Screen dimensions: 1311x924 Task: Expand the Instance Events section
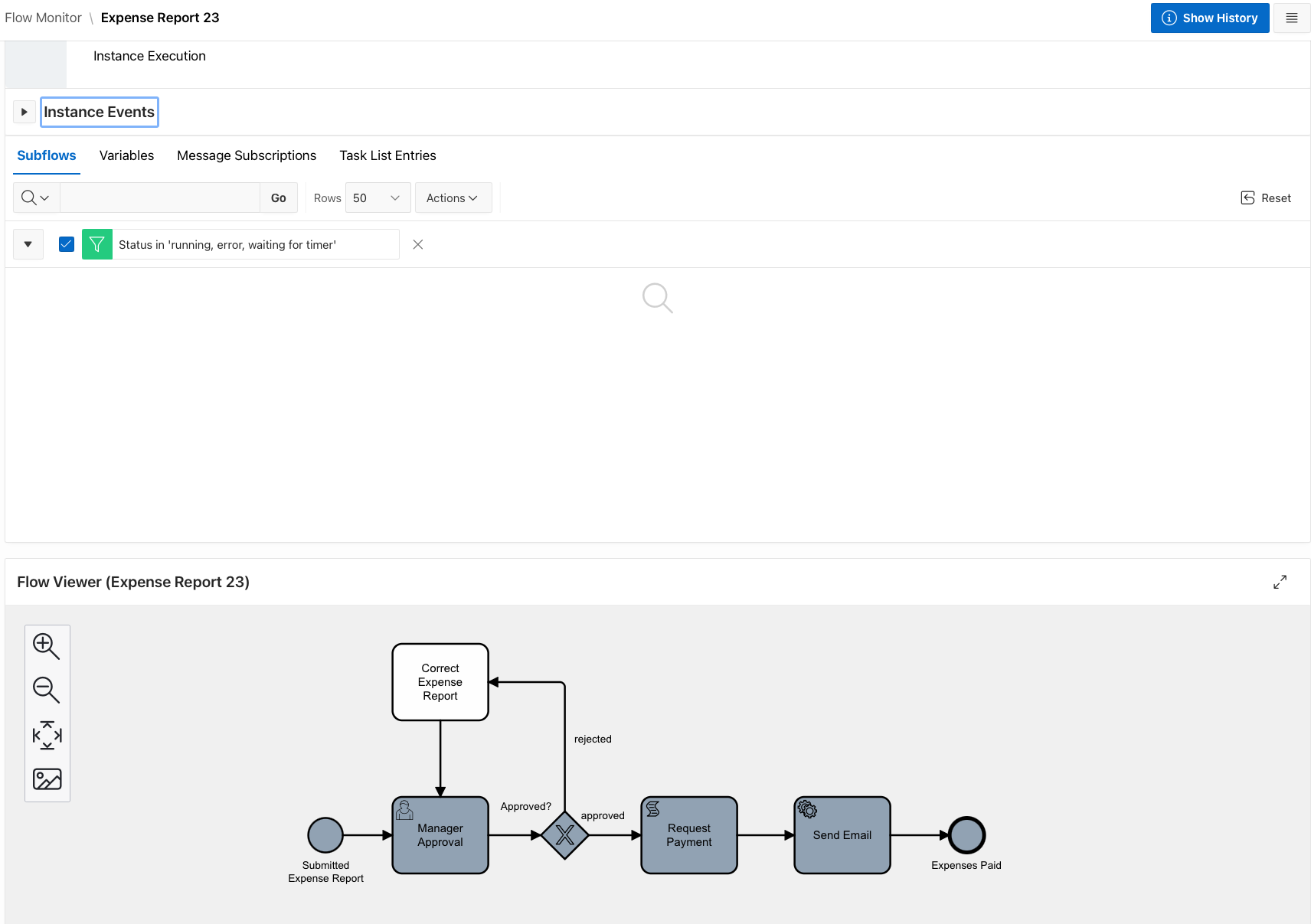click(24, 112)
